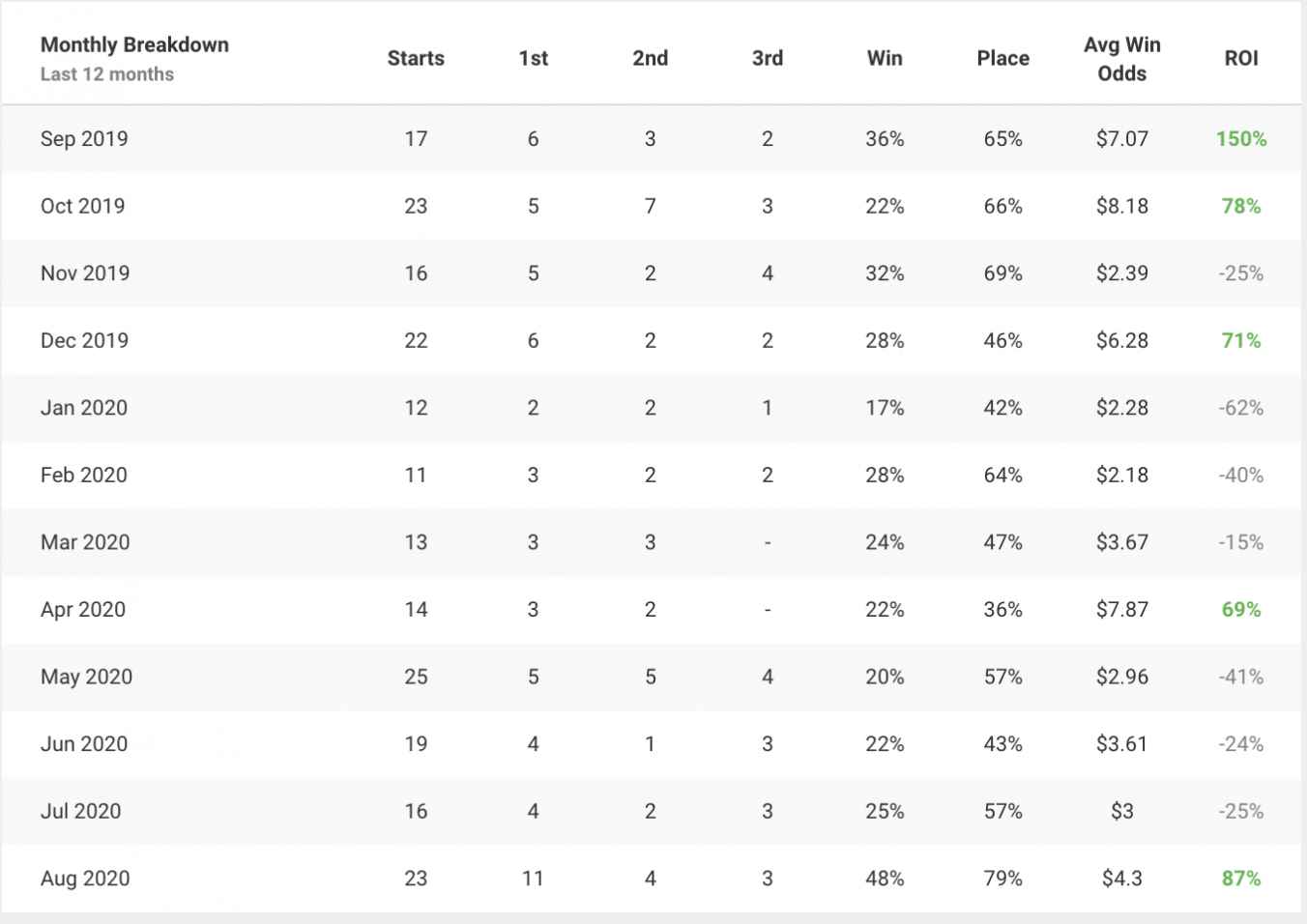Select the Oct 2019 row label

pyautogui.click(x=82, y=206)
